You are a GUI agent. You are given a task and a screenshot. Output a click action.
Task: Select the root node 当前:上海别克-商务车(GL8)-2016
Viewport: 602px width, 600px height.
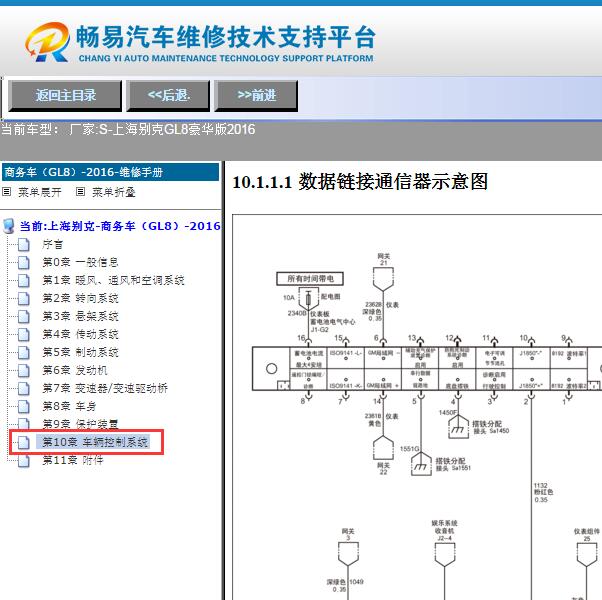(x=120, y=226)
